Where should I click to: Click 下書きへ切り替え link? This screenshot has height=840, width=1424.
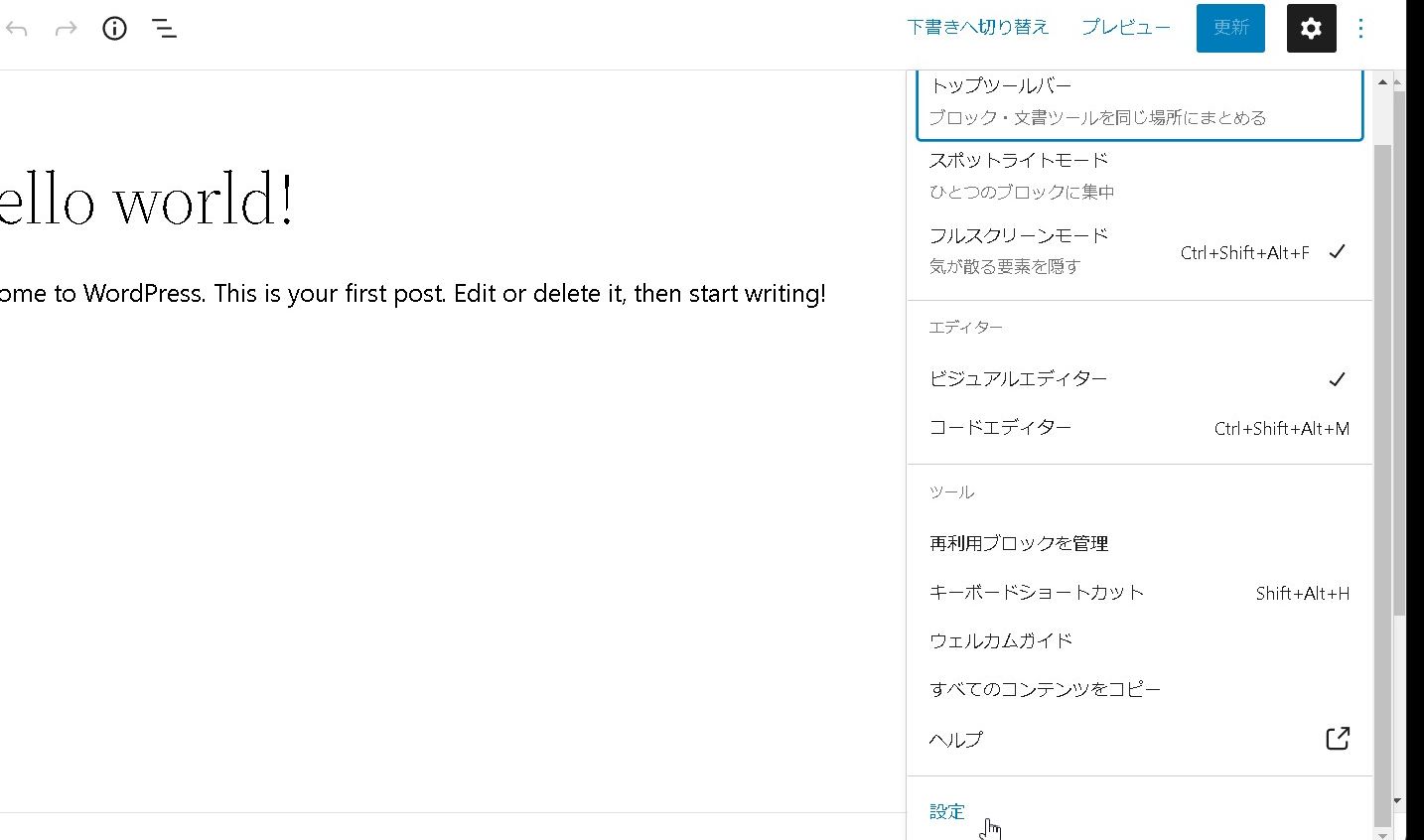click(978, 28)
